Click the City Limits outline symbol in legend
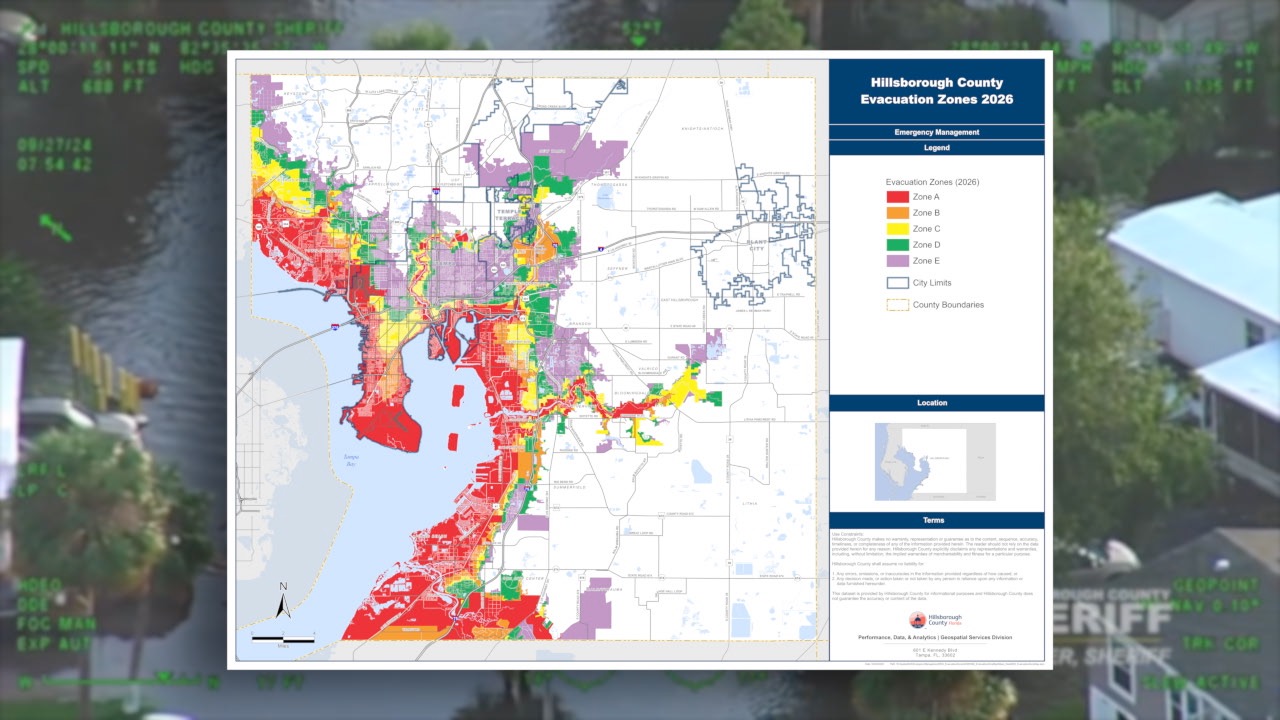This screenshot has height=720, width=1280. click(x=897, y=283)
